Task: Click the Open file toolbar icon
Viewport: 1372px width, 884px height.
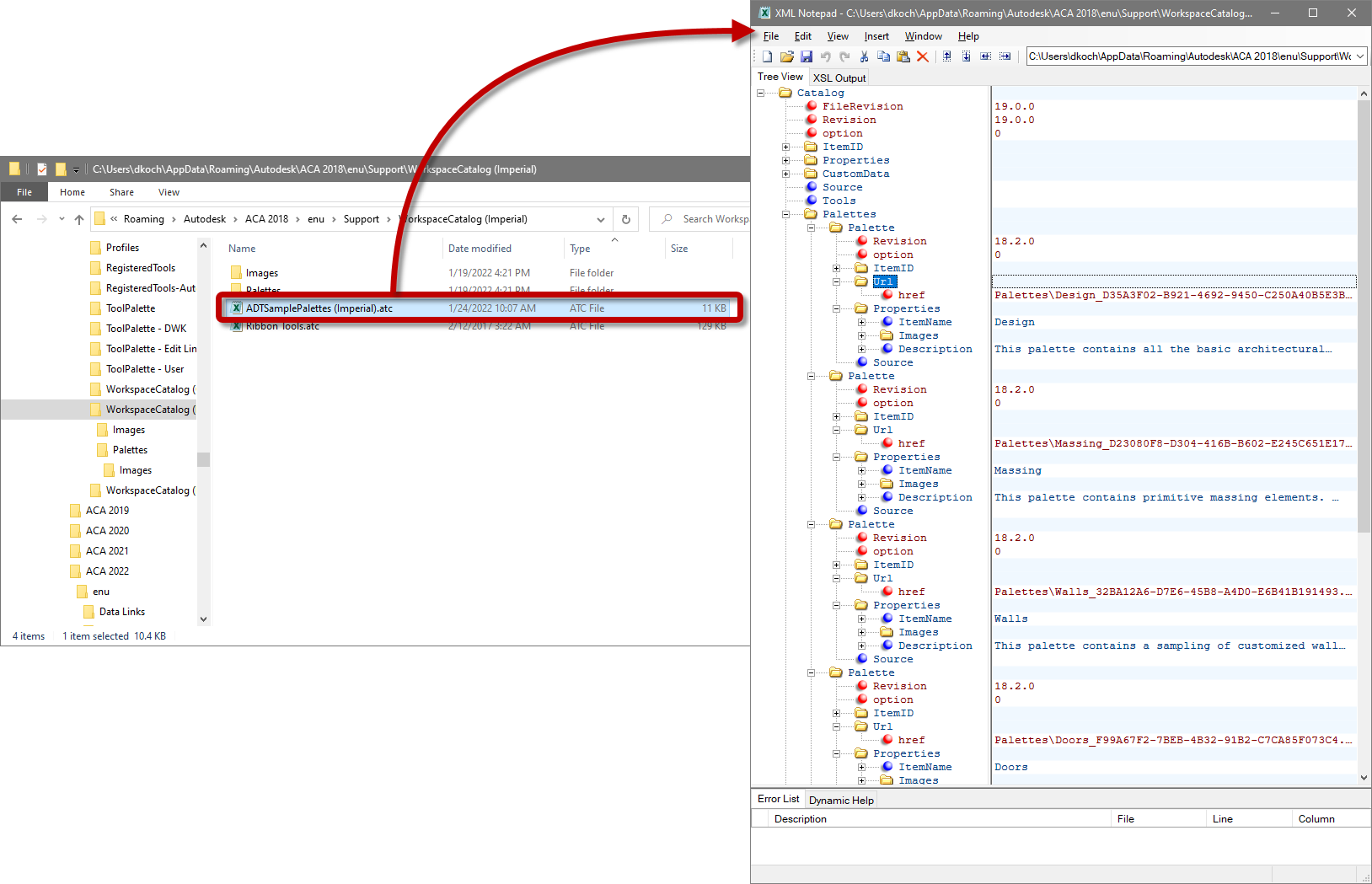Action: [786, 56]
